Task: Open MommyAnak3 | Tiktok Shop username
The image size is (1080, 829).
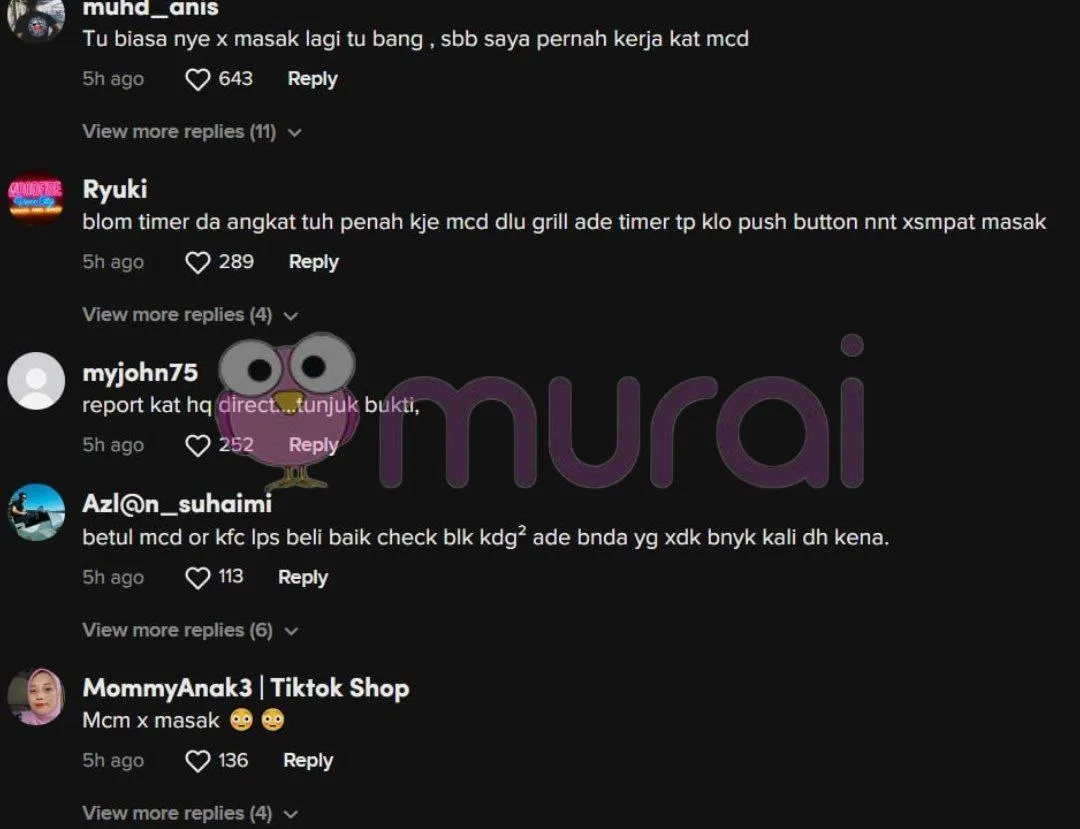Action: pos(246,688)
